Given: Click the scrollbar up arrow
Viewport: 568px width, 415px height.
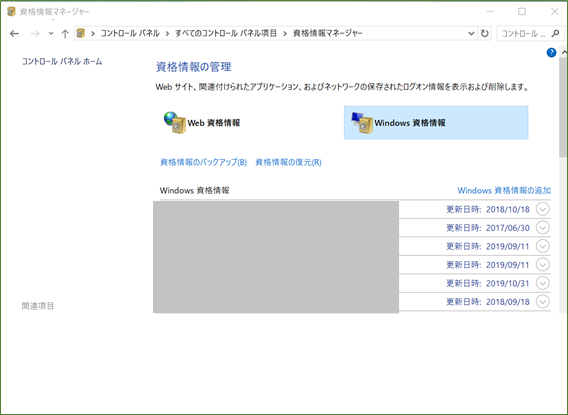Looking at the screenshot, I should click(564, 53).
